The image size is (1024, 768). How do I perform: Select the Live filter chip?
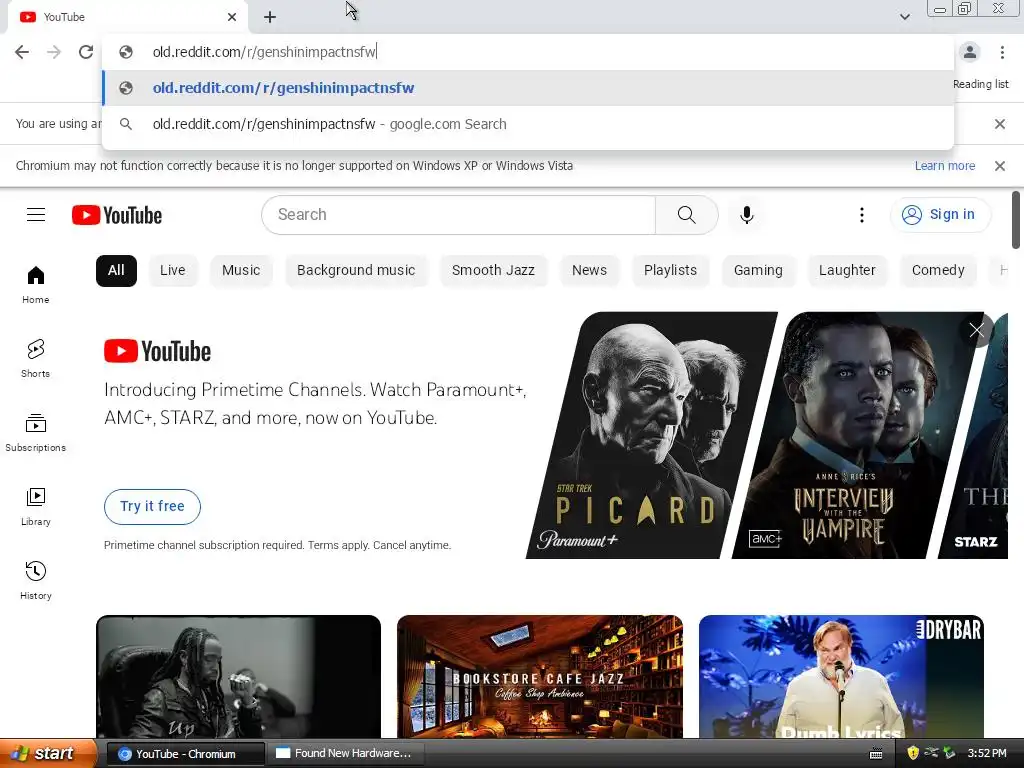click(172, 270)
